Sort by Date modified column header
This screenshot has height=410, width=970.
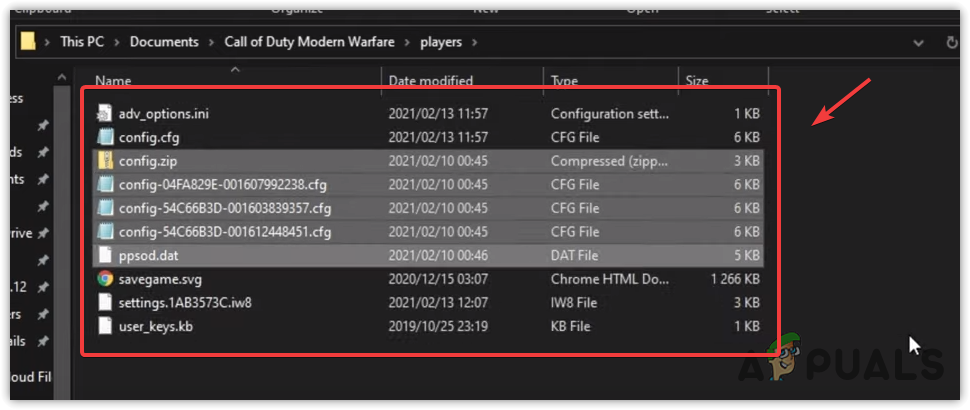click(431, 81)
